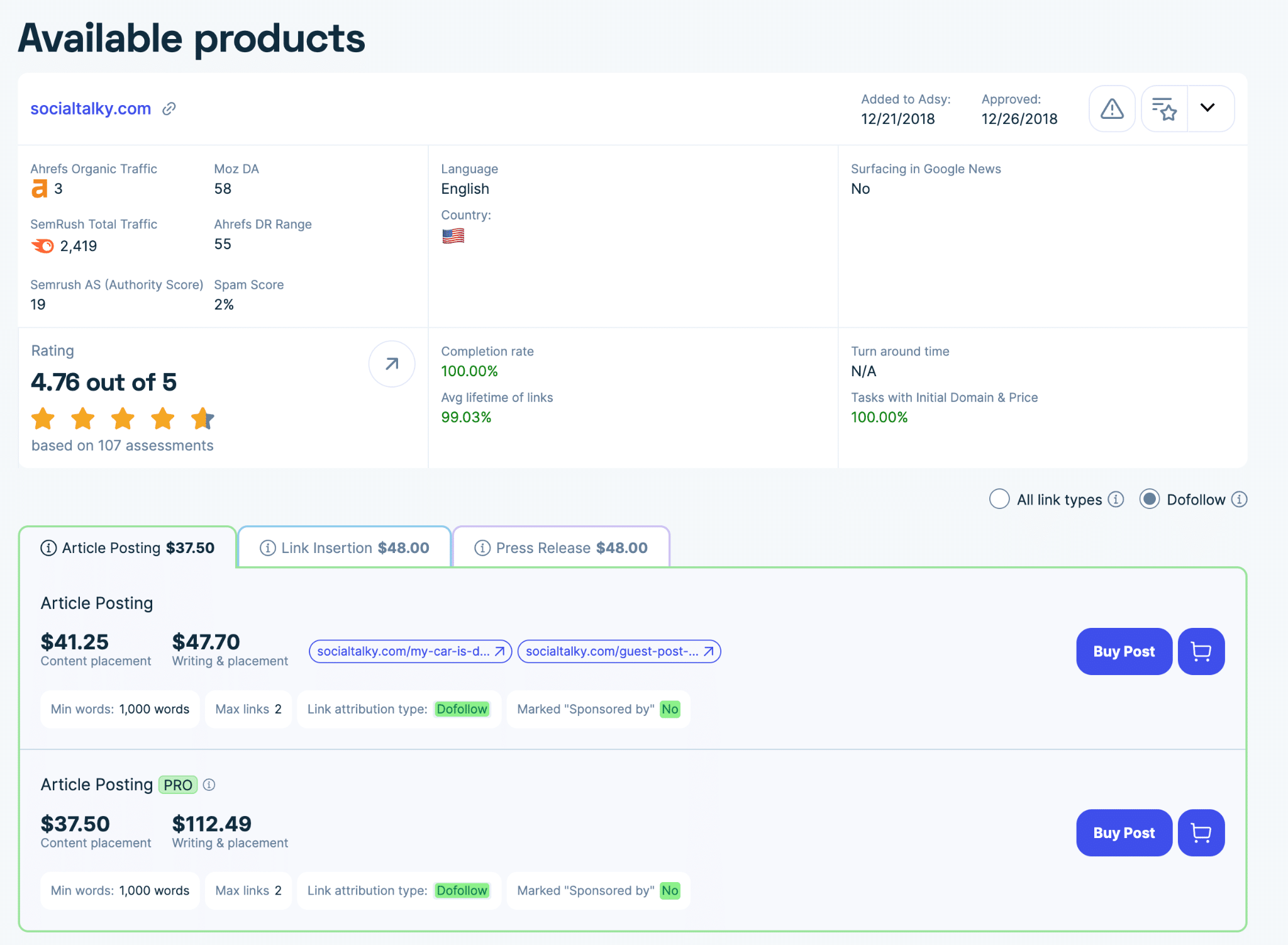
Task: Click the info icon in Article Posting tab
Action: [48, 548]
